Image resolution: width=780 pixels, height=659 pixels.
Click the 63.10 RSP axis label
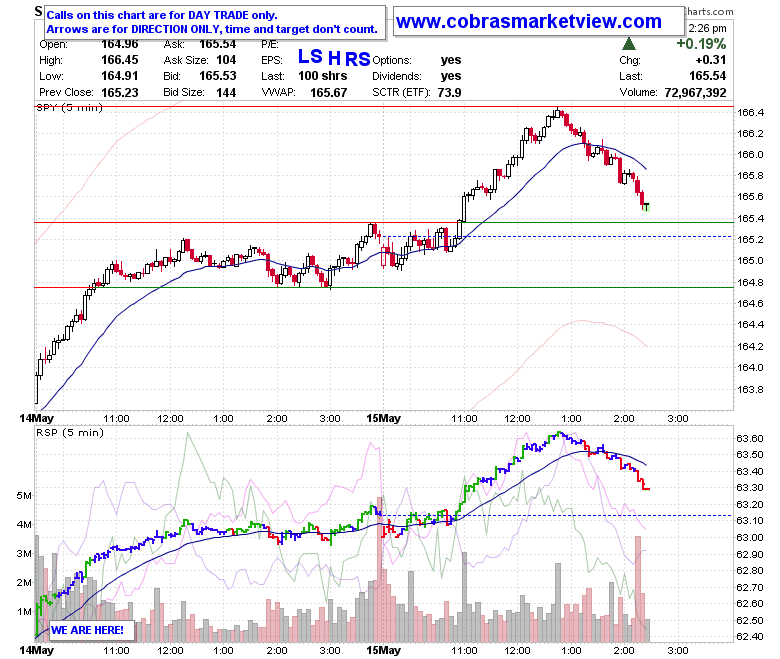point(750,521)
